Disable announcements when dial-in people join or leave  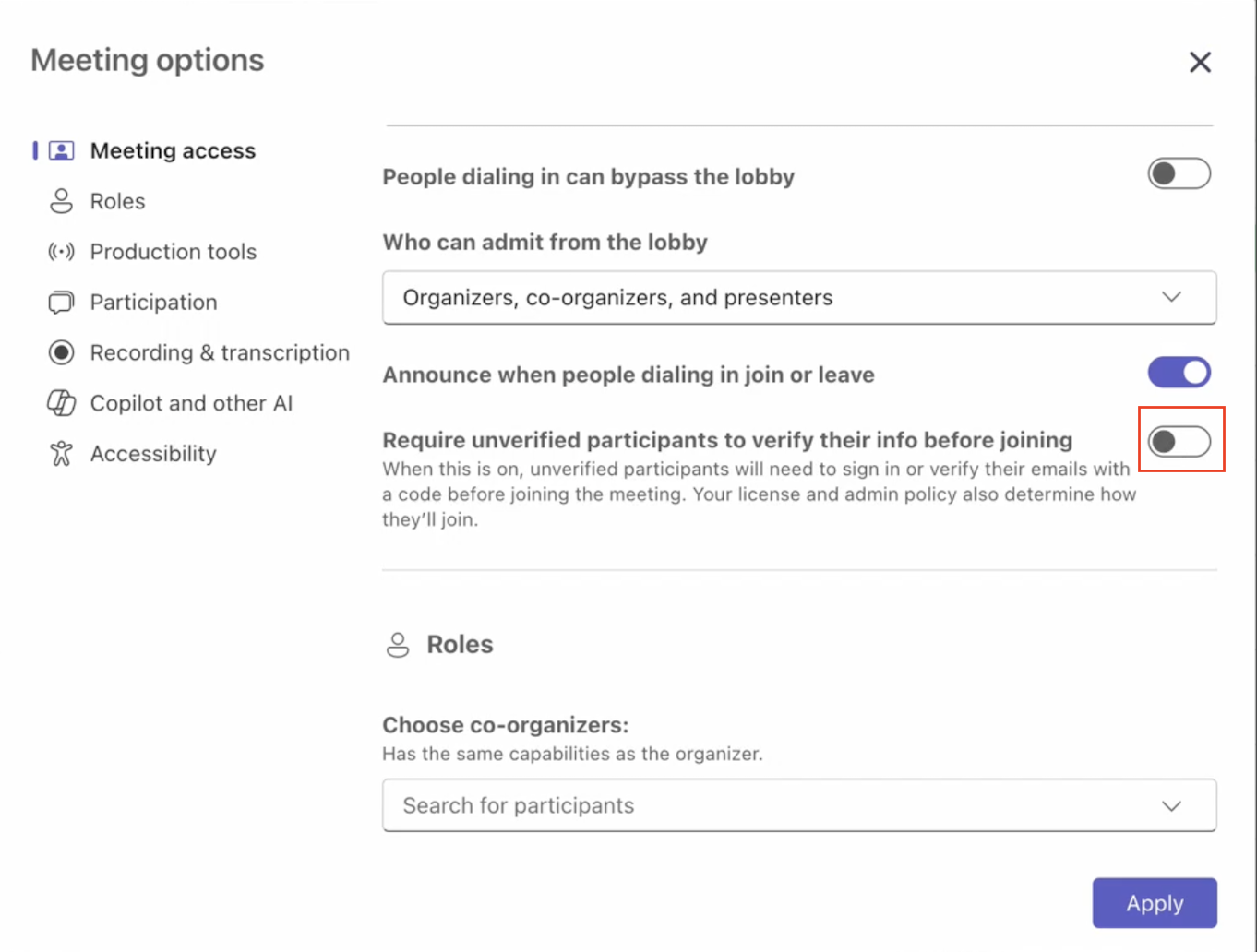[1179, 373]
